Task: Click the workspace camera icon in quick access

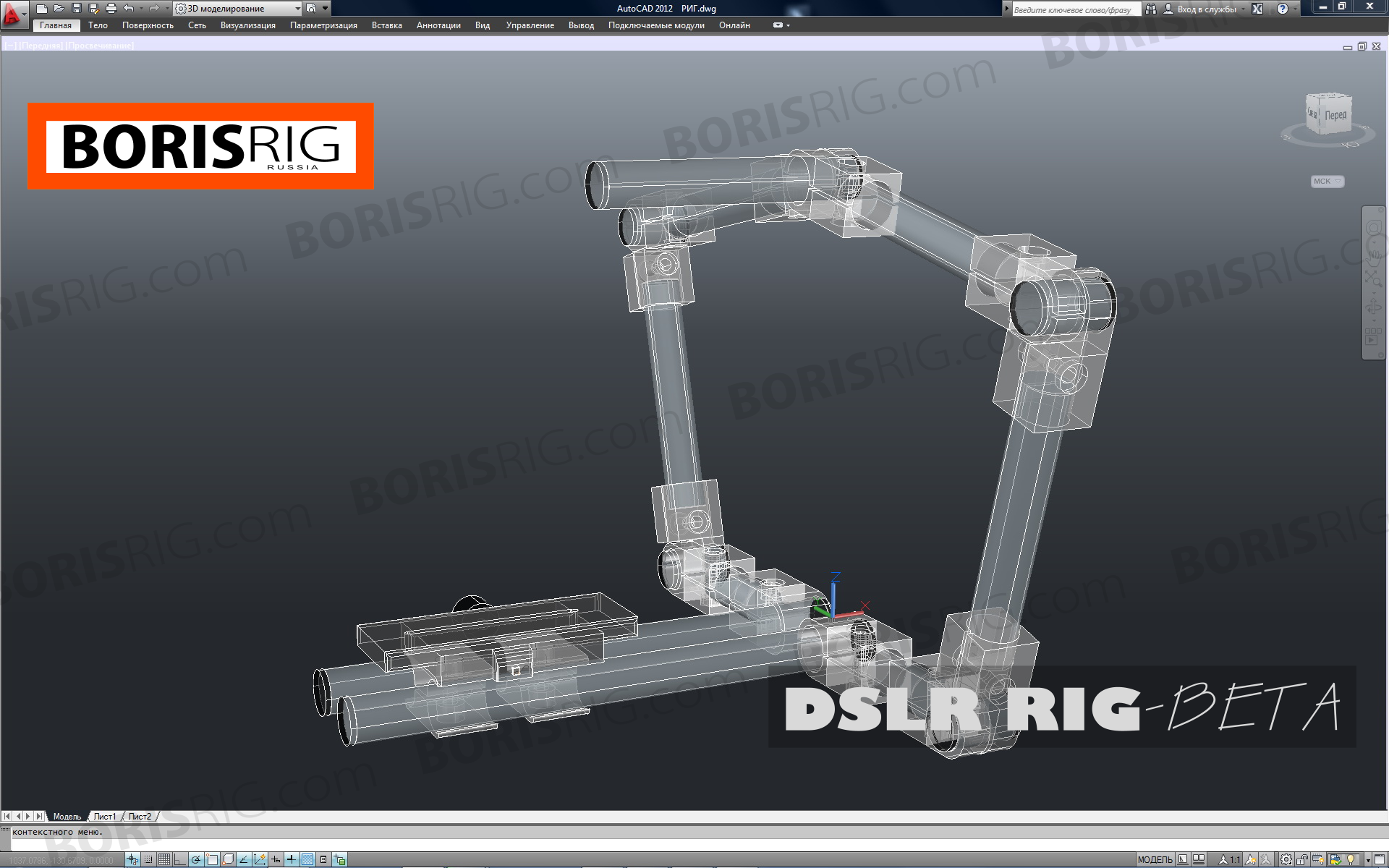Action: 311,9
